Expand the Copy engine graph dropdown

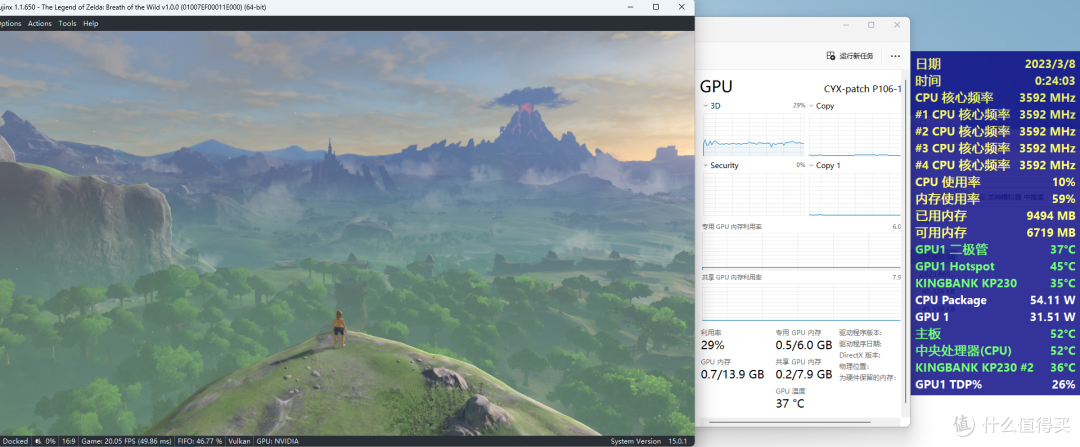[x=811, y=106]
